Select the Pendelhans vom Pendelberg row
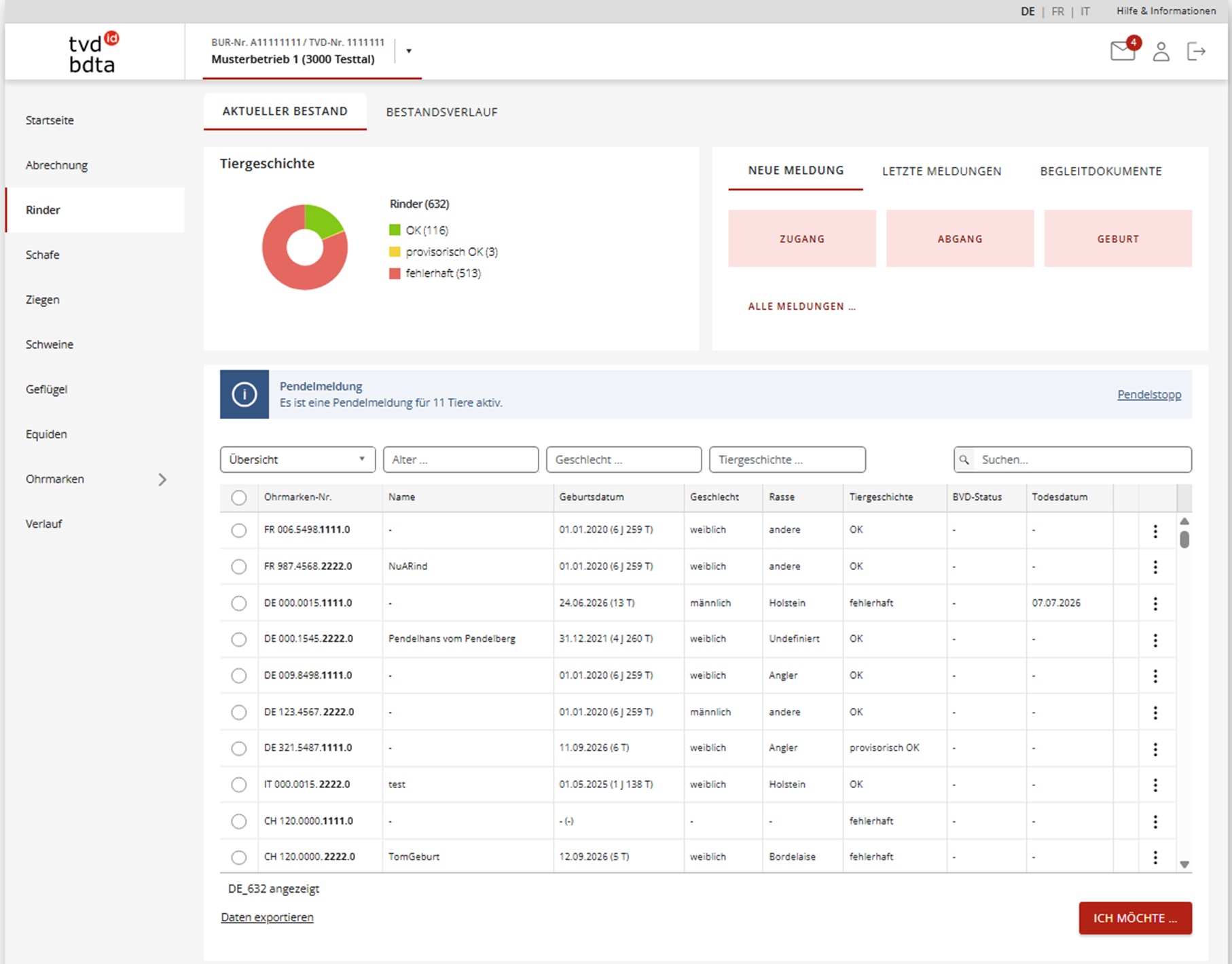This screenshot has height=964, width=1232. (x=239, y=639)
